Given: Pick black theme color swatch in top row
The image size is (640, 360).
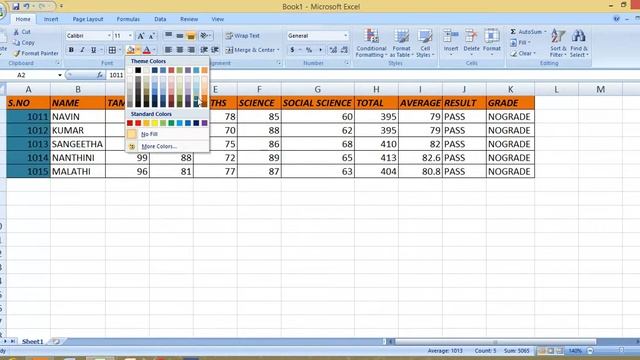Looking at the screenshot, I should [x=138, y=71].
